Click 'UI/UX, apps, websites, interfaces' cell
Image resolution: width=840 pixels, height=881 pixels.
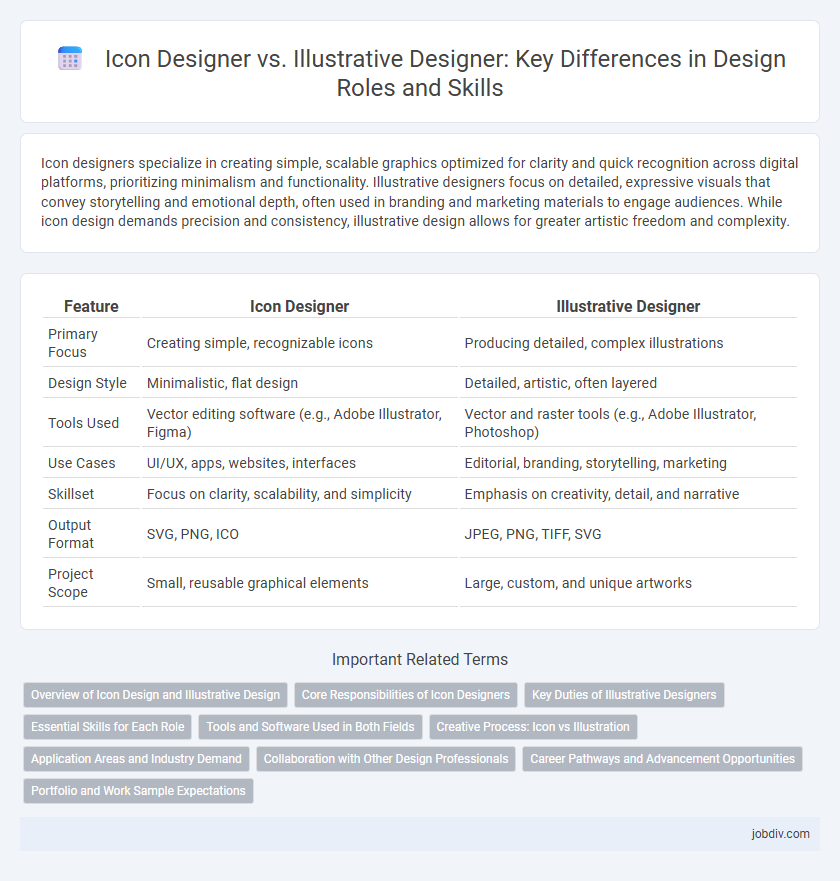(299, 463)
